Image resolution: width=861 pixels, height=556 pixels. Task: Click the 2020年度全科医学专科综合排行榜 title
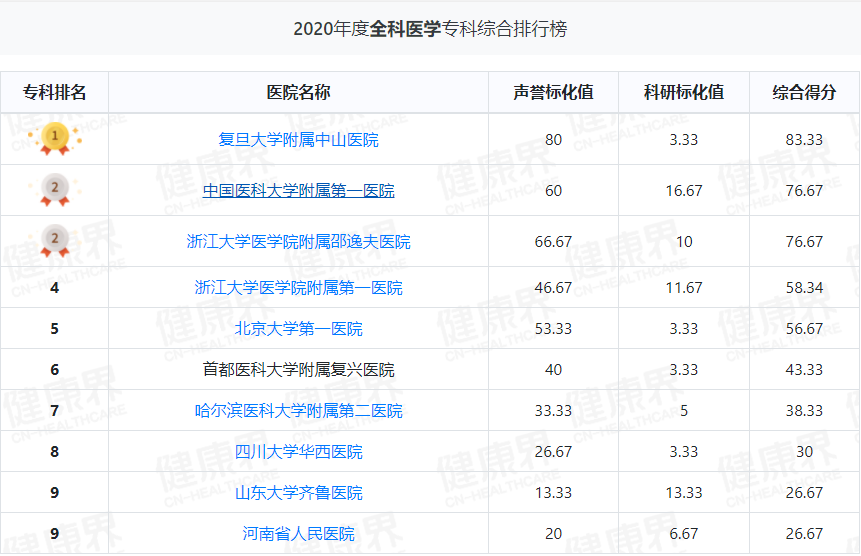coord(430,29)
